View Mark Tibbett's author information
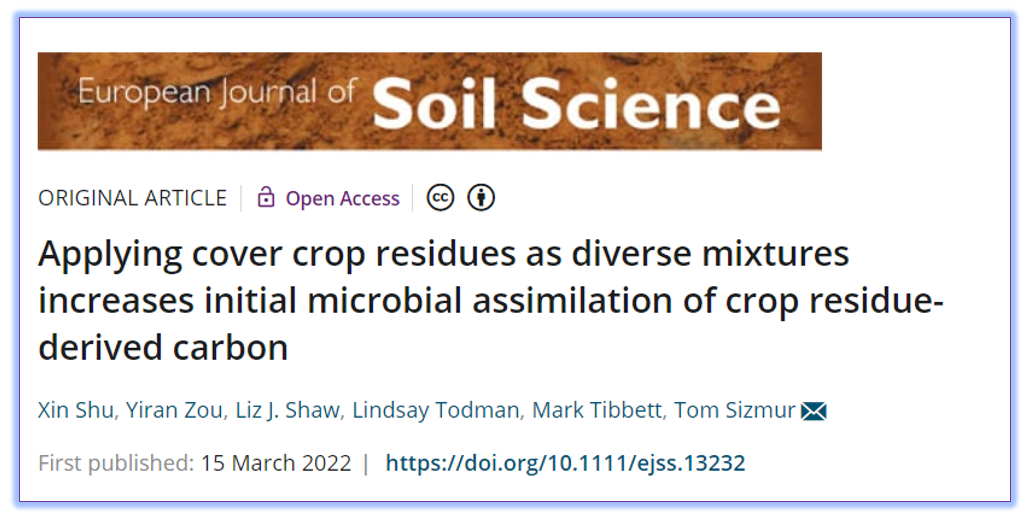1027x517 pixels. (597, 410)
